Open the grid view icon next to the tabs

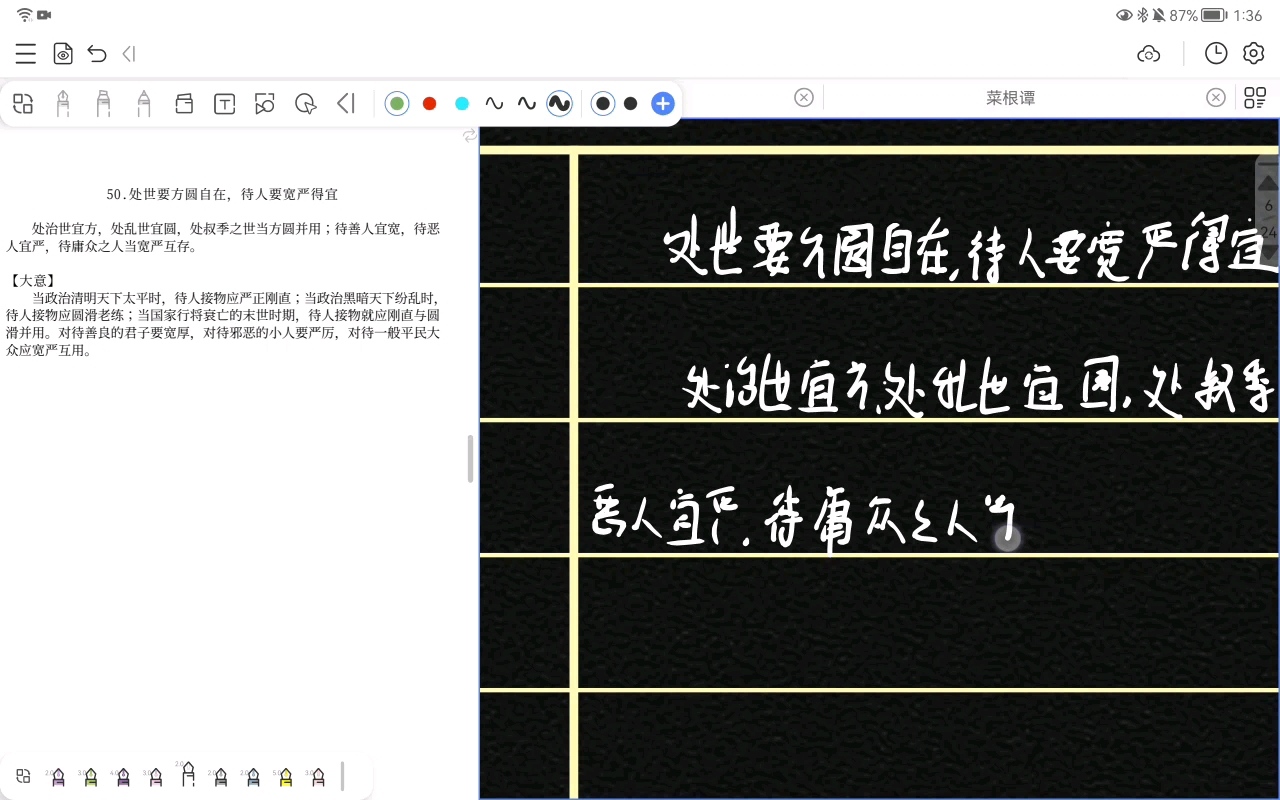(x=1254, y=97)
